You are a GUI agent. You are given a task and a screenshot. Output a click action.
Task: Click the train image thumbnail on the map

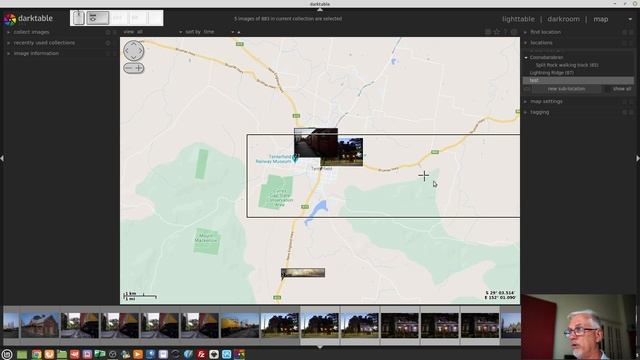(x=316, y=142)
